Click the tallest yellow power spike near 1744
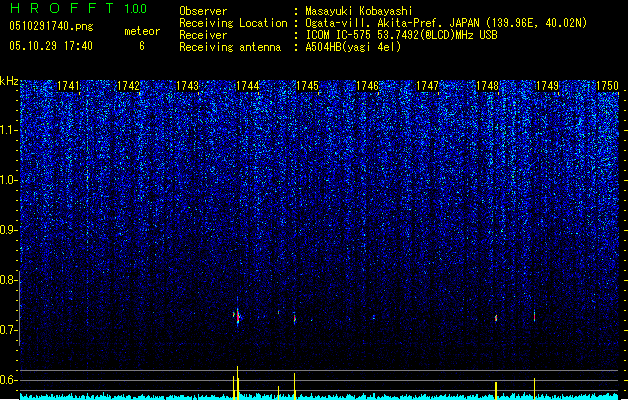This screenshot has width=629, height=400. point(237,383)
